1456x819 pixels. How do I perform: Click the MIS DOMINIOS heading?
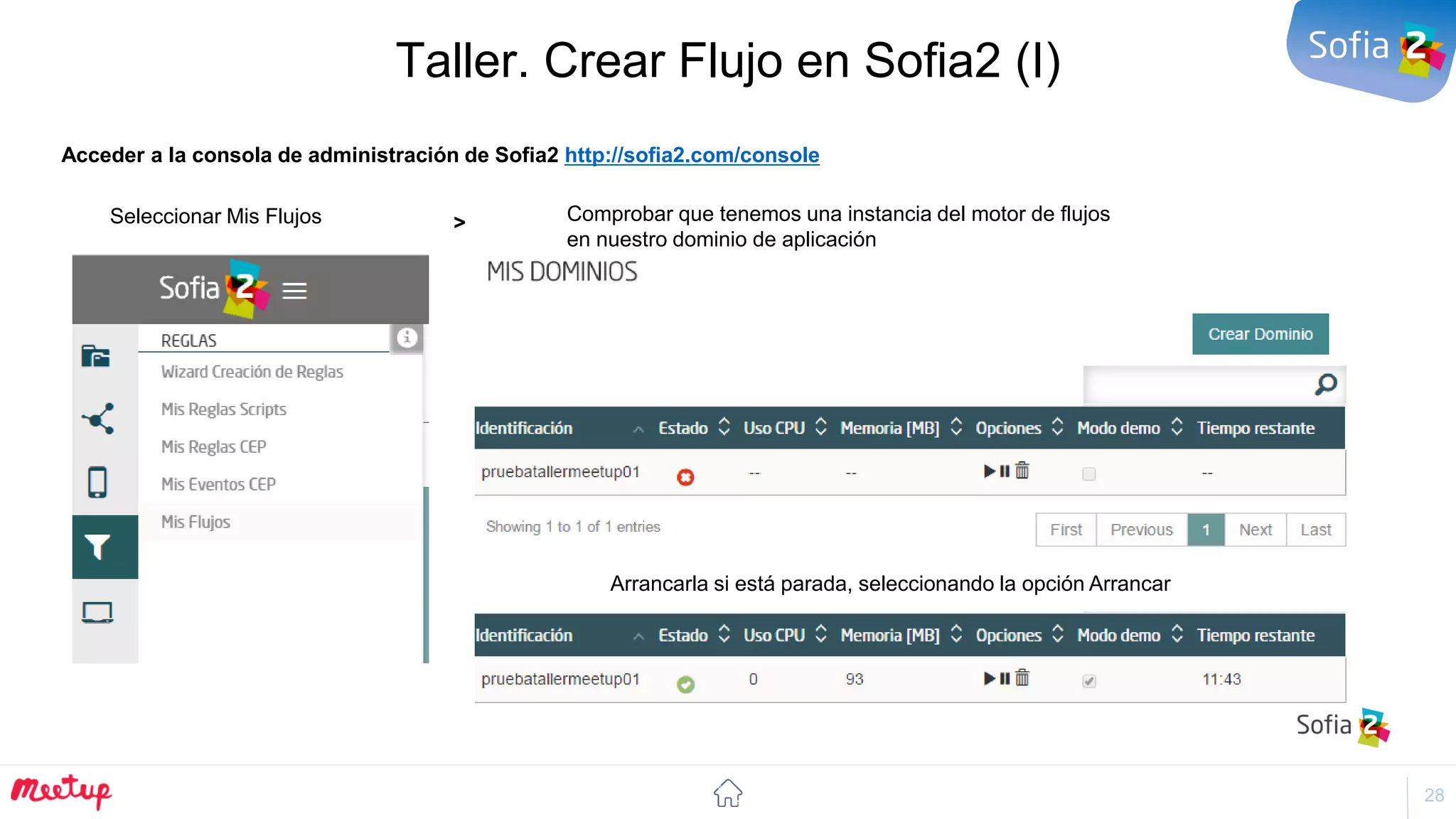pyautogui.click(x=562, y=272)
